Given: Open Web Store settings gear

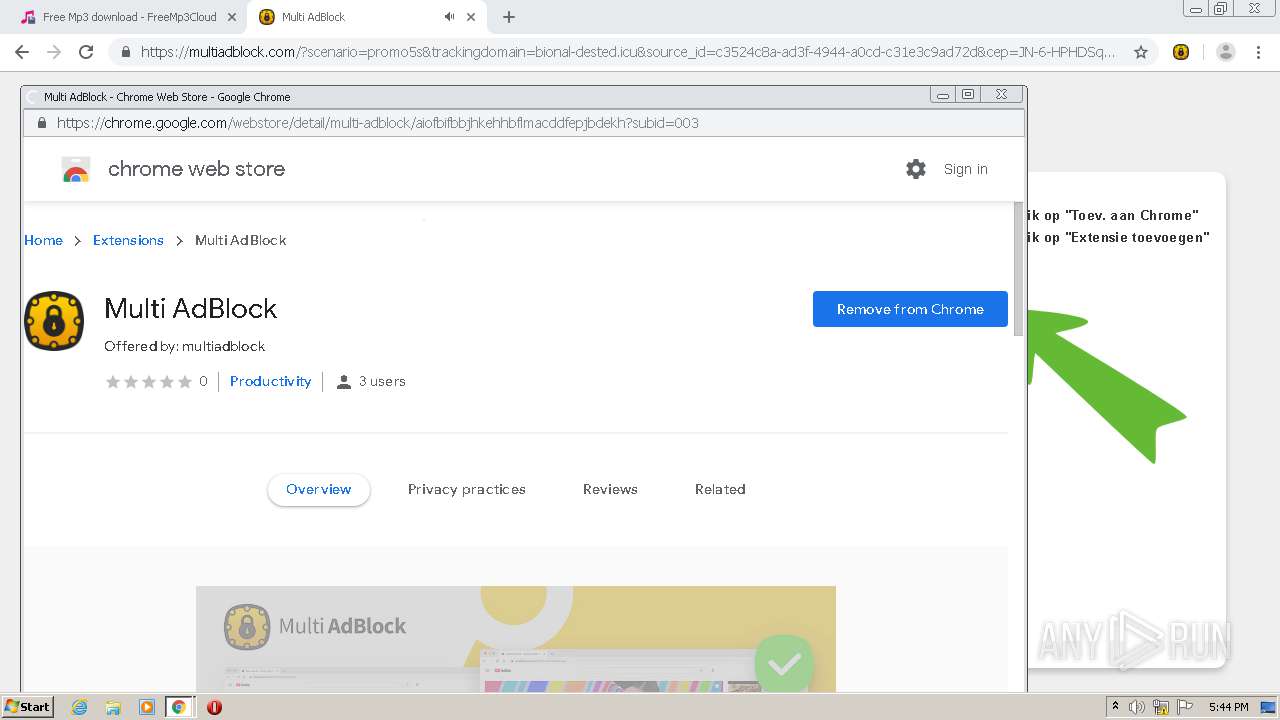Looking at the screenshot, I should [x=916, y=169].
